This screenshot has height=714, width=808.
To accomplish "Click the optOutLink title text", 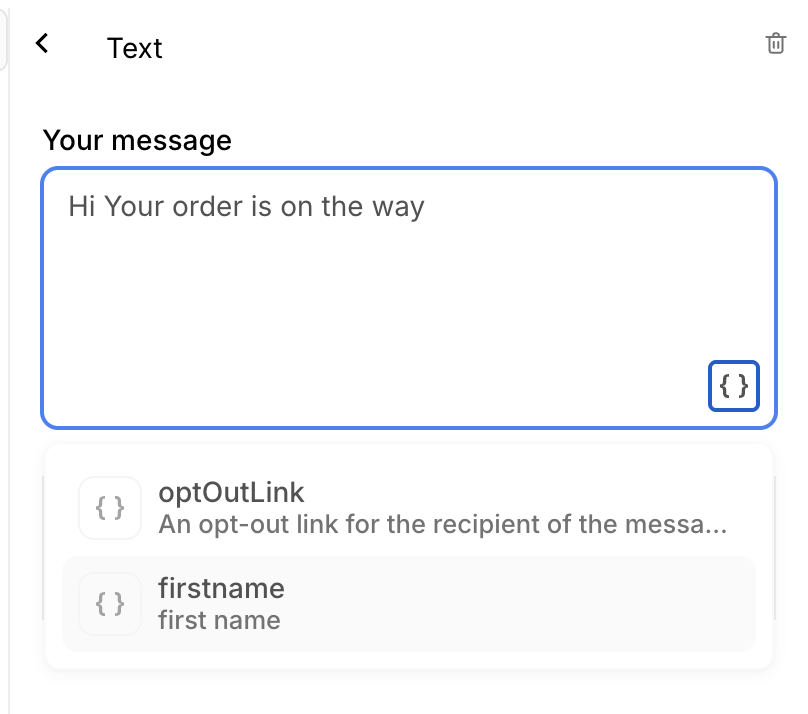I will coord(231,492).
